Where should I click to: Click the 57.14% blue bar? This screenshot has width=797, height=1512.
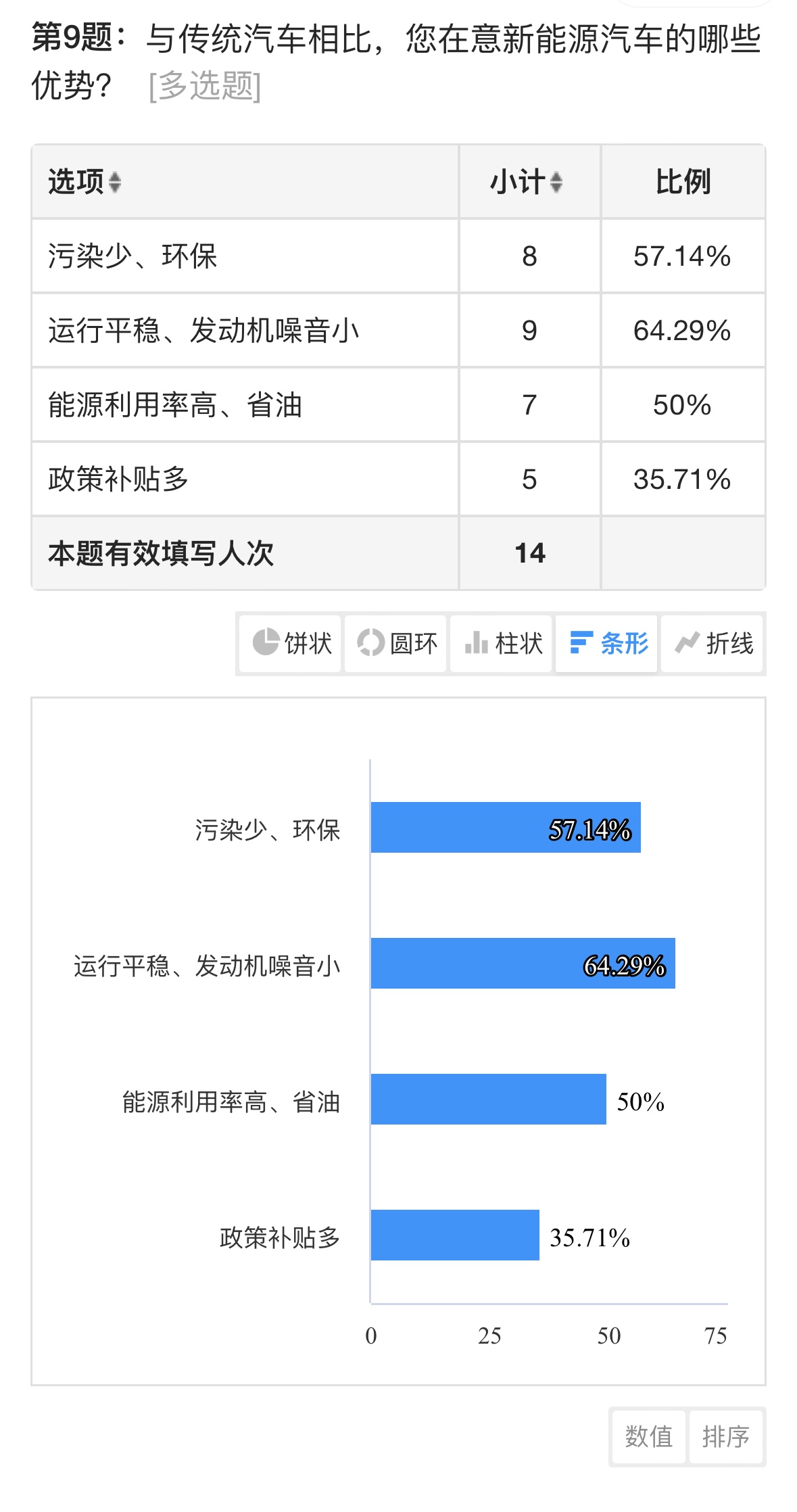(x=506, y=828)
